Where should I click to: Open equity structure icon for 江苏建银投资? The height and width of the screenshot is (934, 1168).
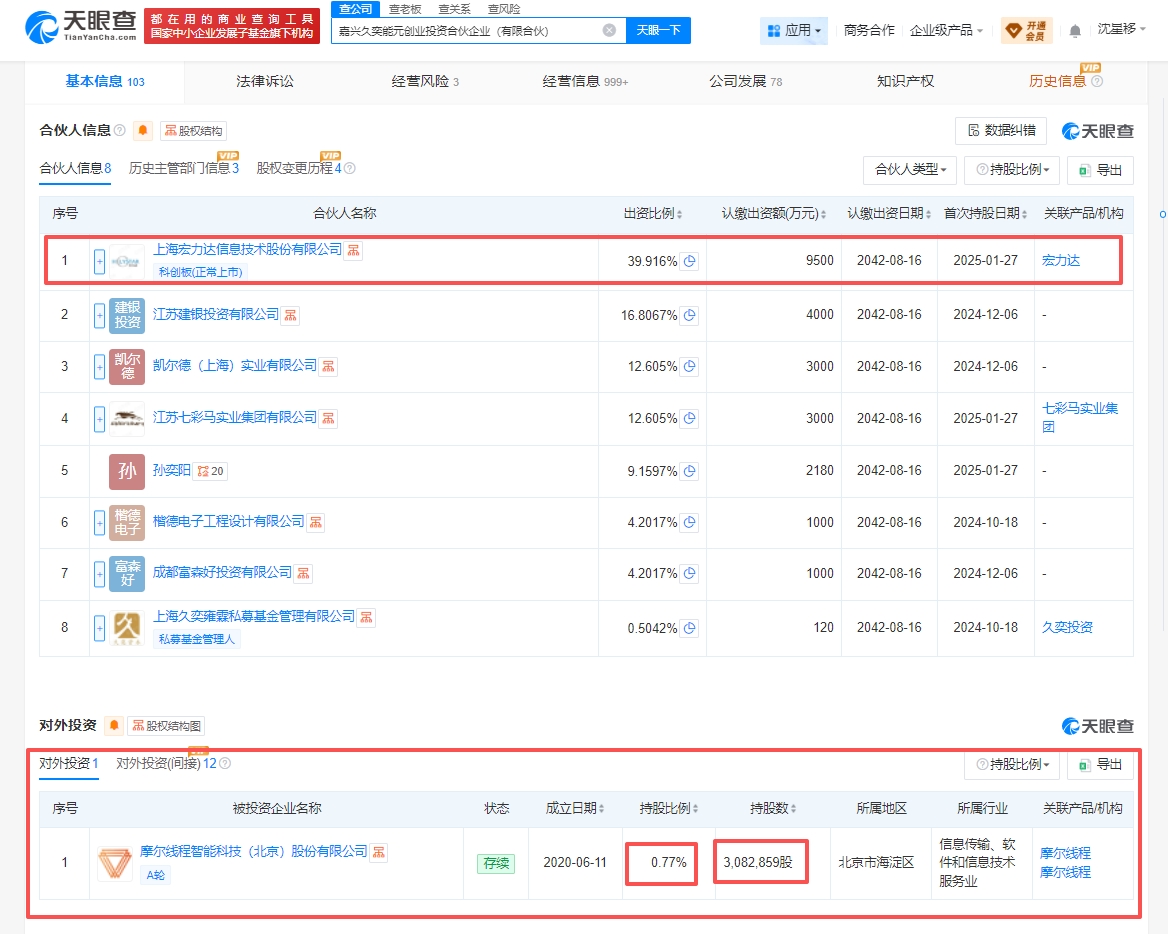point(291,315)
